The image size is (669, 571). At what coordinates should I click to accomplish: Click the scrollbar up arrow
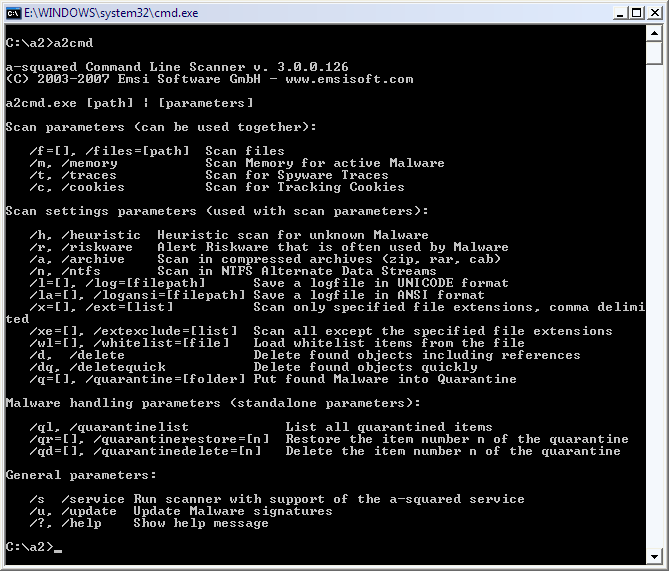[x=654, y=33]
